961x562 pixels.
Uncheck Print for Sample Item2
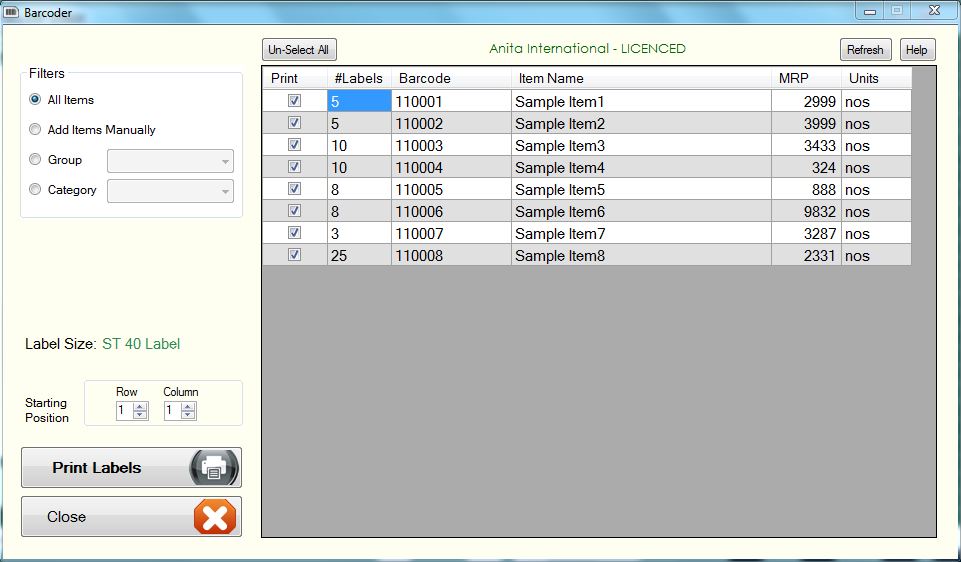tap(294, 123)
